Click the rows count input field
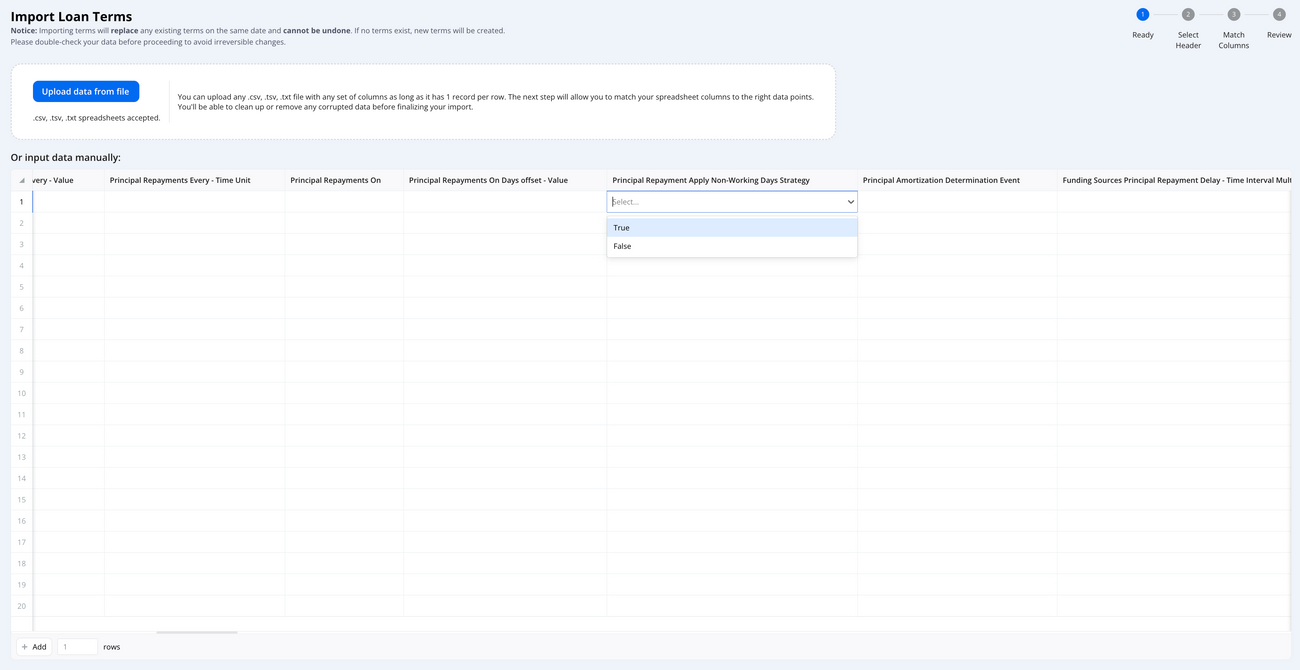 (77, 647)
